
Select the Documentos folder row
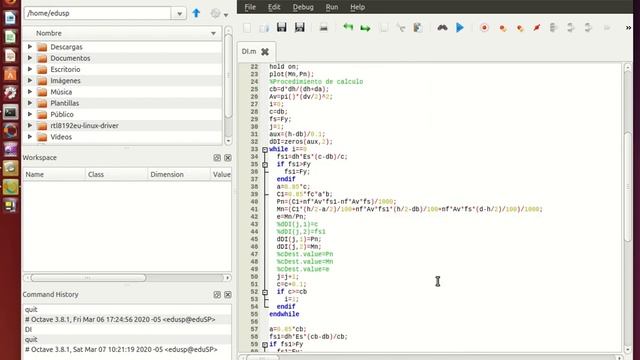pos(122,58)
